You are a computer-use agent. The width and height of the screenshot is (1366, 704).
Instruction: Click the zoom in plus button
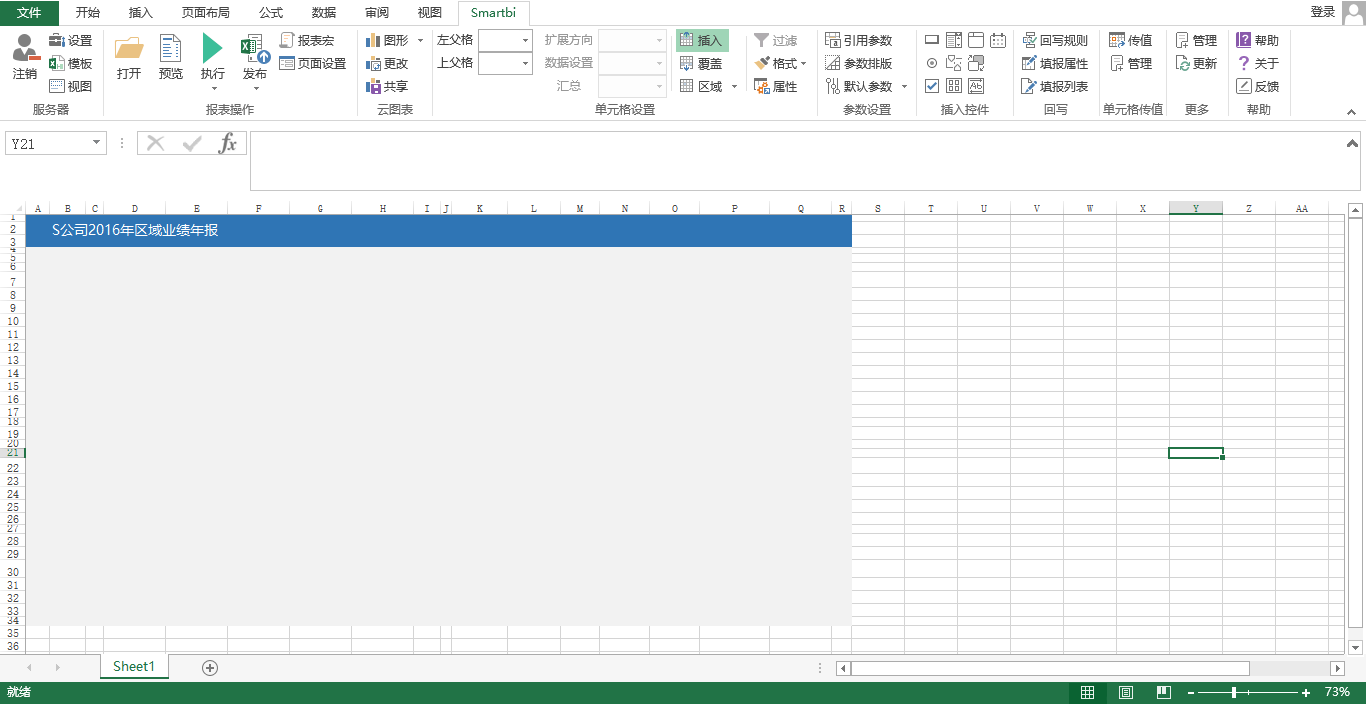tap(1306, 692)
